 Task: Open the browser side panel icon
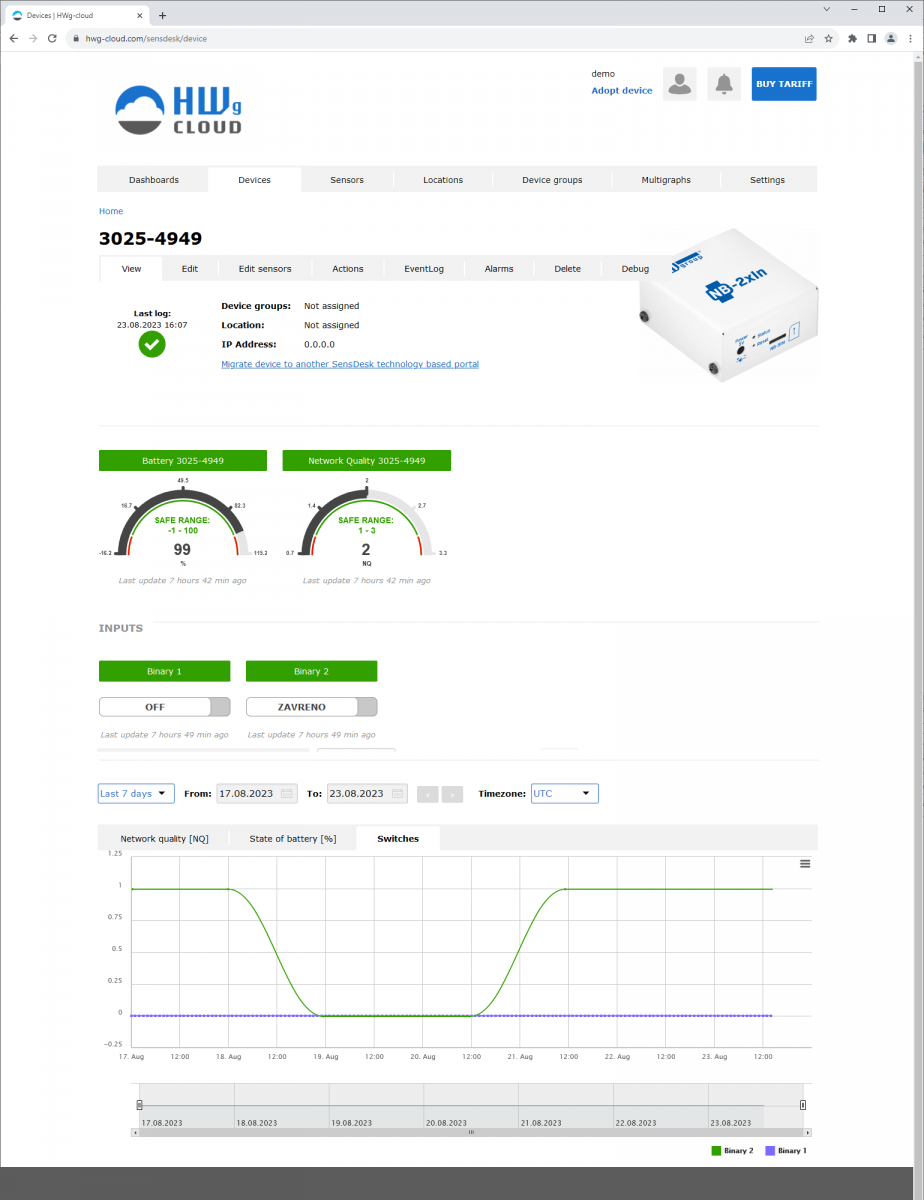871,38
